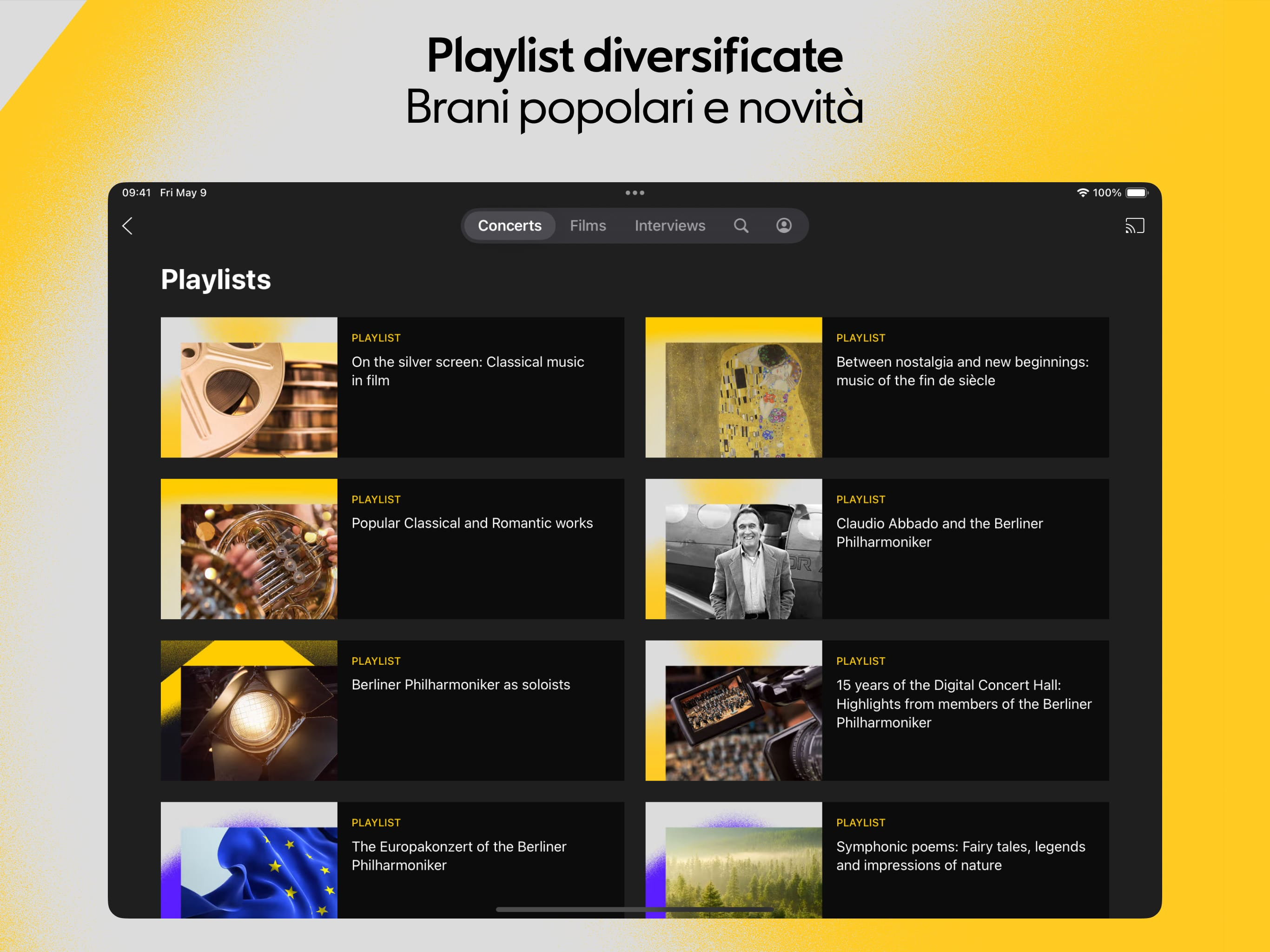
Task: Open the misty forest playlist thumbnail
Action: coord(734,860)
